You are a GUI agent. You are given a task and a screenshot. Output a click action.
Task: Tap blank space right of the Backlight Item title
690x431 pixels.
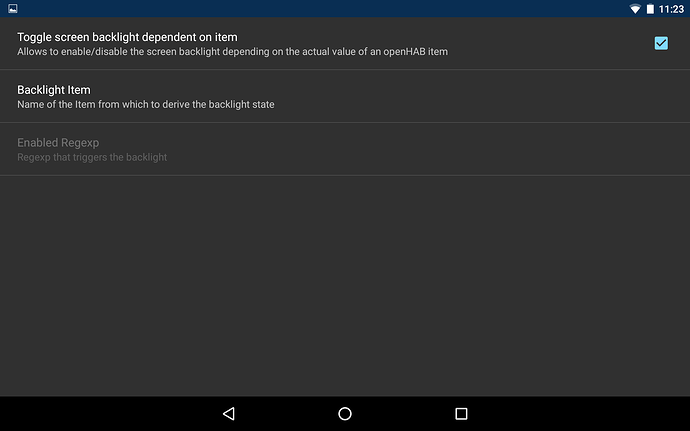click(400, 91)
